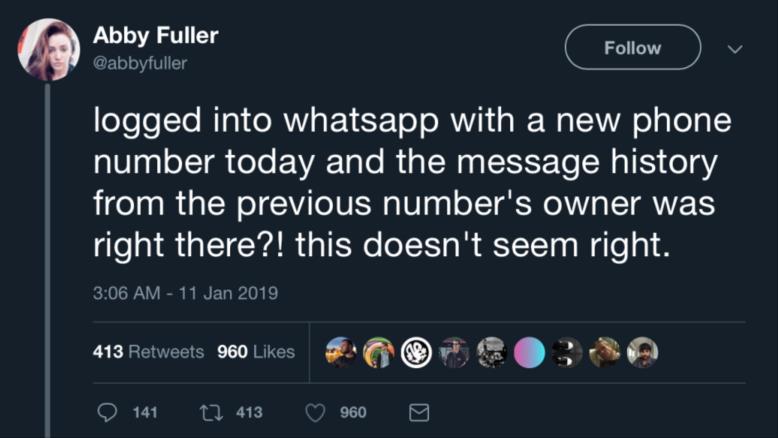Open the @abbyfuller handle link
Viewport: 778px width, 438px height.
(x=140, y=63)
